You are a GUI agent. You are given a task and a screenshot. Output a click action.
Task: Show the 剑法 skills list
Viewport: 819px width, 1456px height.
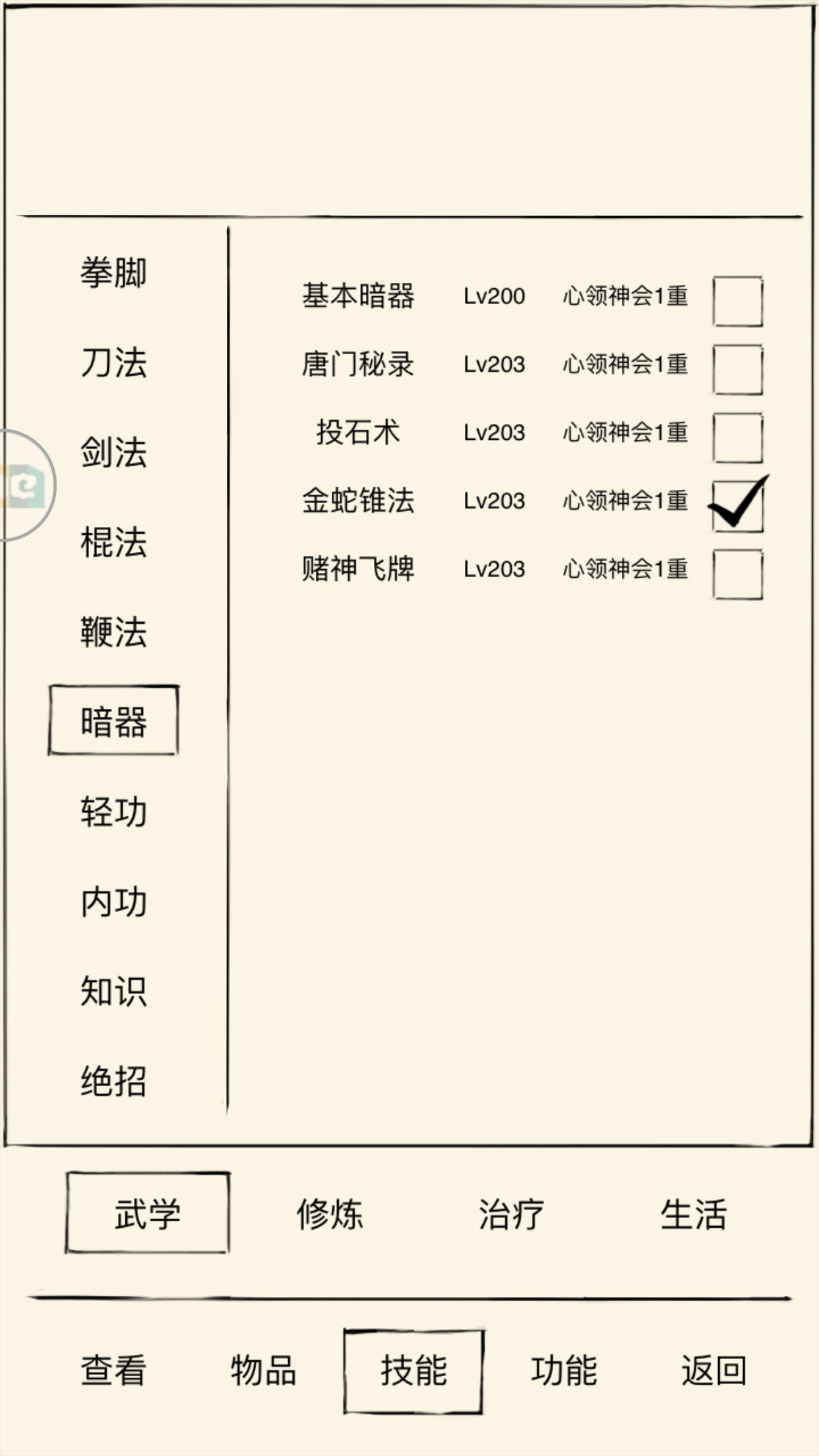pyautogui.click(x=113, y=452)
